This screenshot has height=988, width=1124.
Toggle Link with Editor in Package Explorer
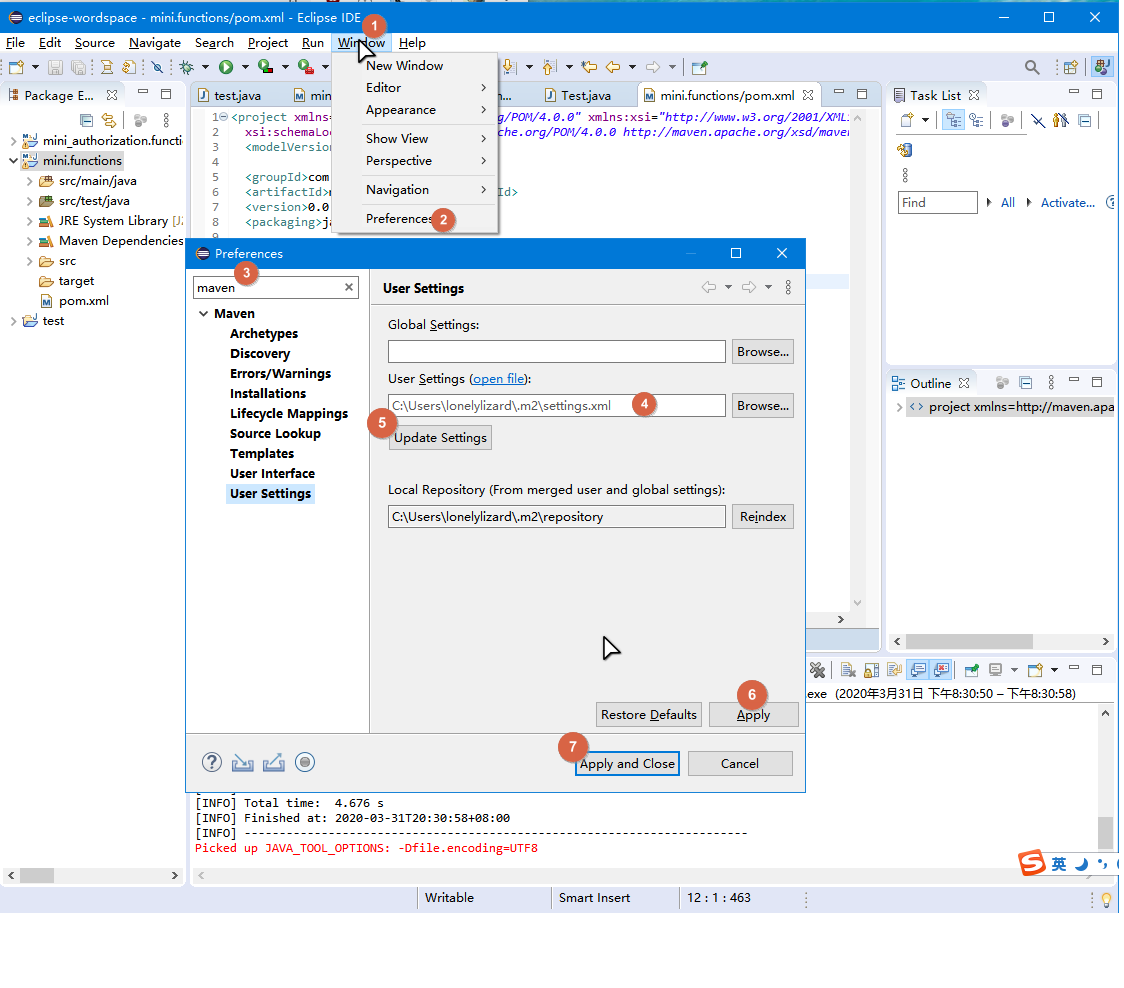click(109, 120)
